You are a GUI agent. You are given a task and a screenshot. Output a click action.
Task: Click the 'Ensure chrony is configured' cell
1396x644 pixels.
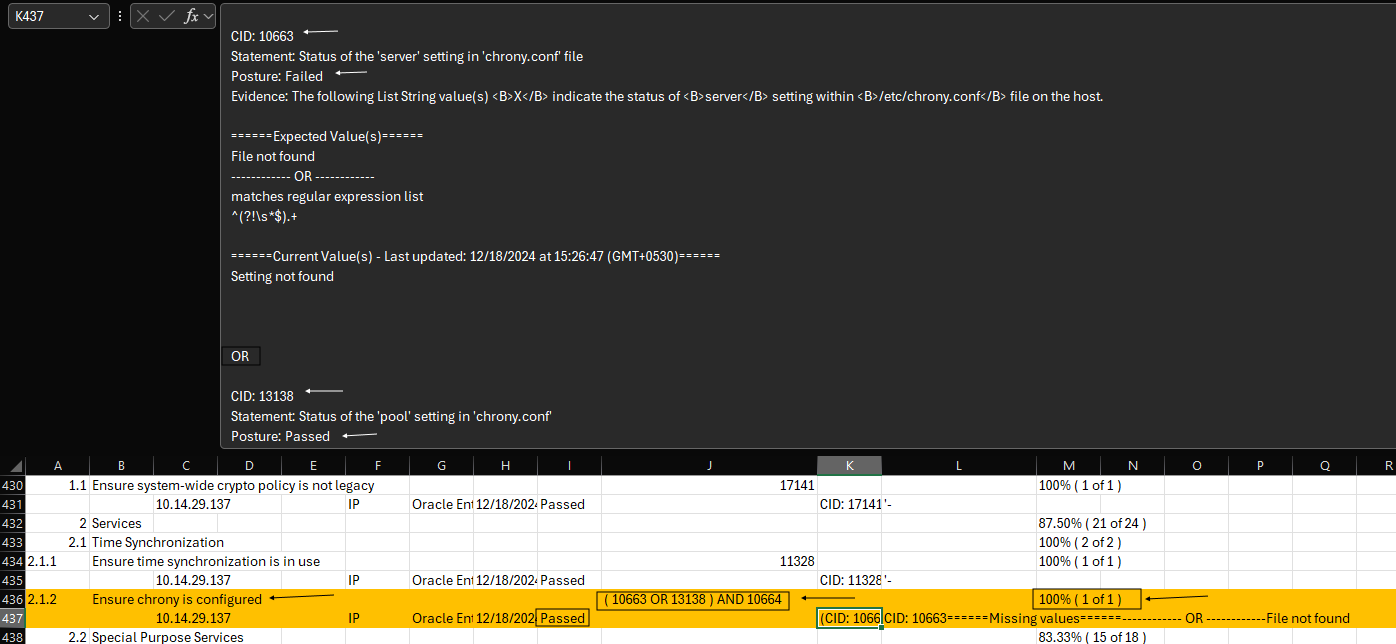(x=177, y=600)
